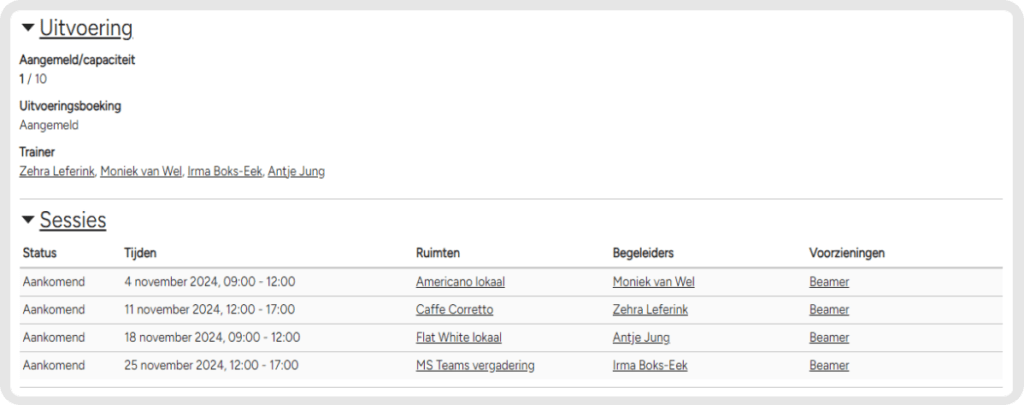Screen dimensions: 1024x405
Task: Click the Sessies heading
Action: (x=73, y=220)
